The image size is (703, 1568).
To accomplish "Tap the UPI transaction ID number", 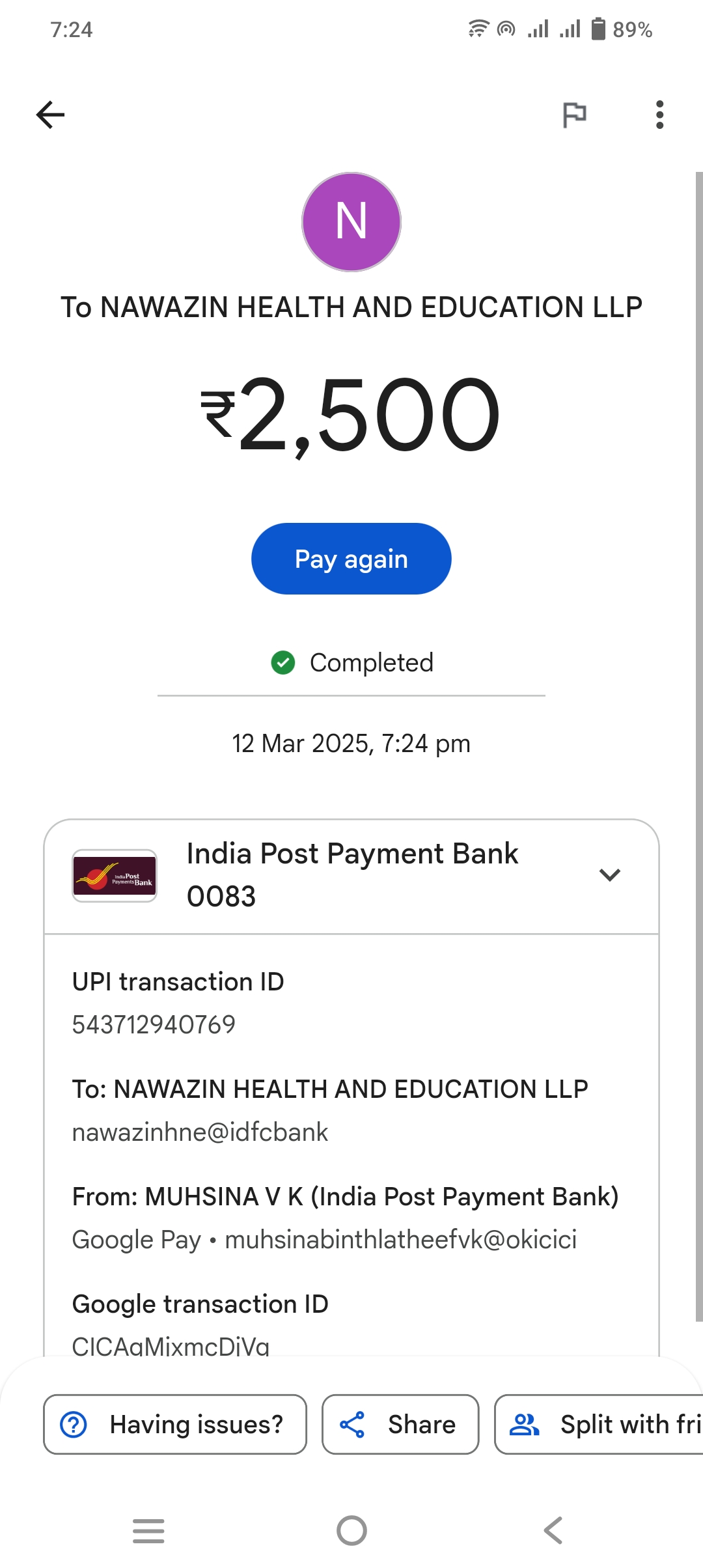I will pos(154,1024).
